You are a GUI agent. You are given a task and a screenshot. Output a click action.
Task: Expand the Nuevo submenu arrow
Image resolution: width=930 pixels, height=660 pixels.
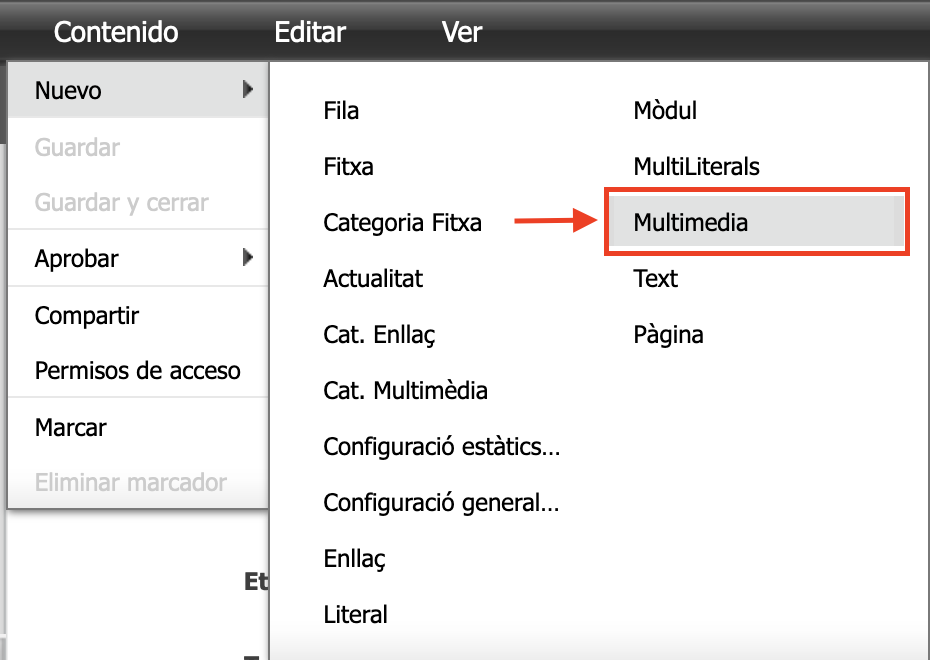[247, 90]
